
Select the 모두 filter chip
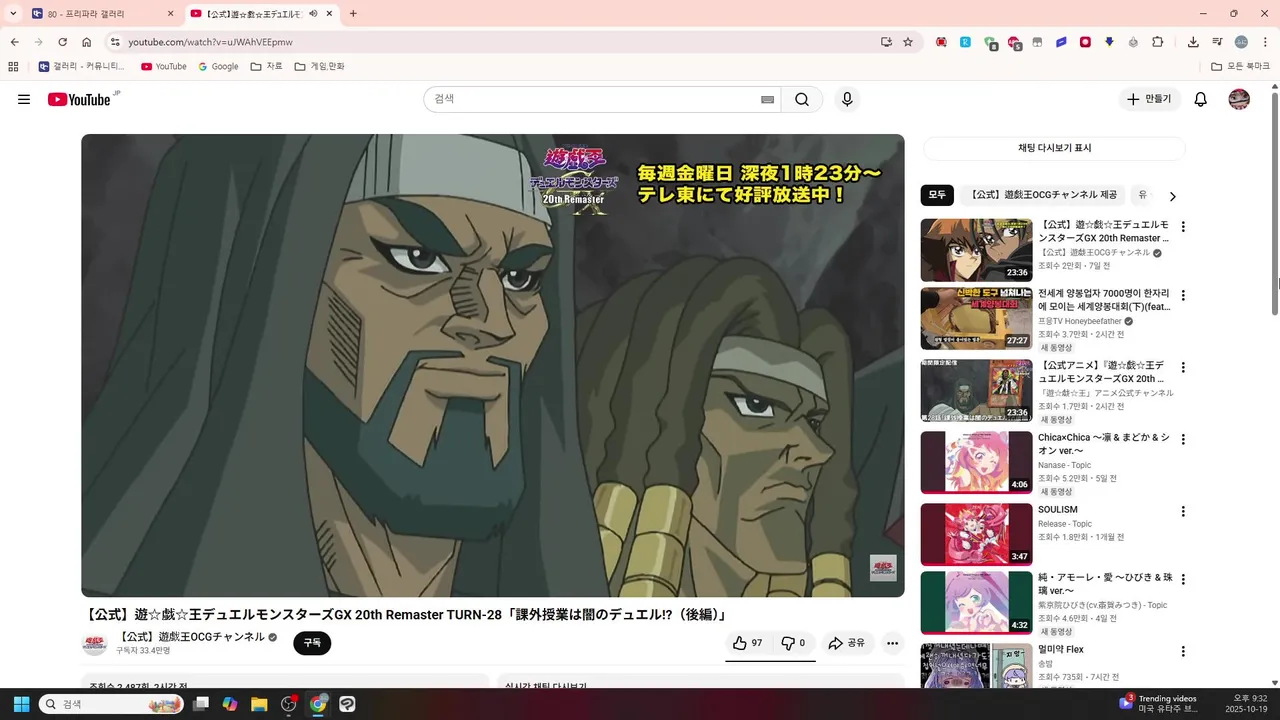tap(937, 196)
